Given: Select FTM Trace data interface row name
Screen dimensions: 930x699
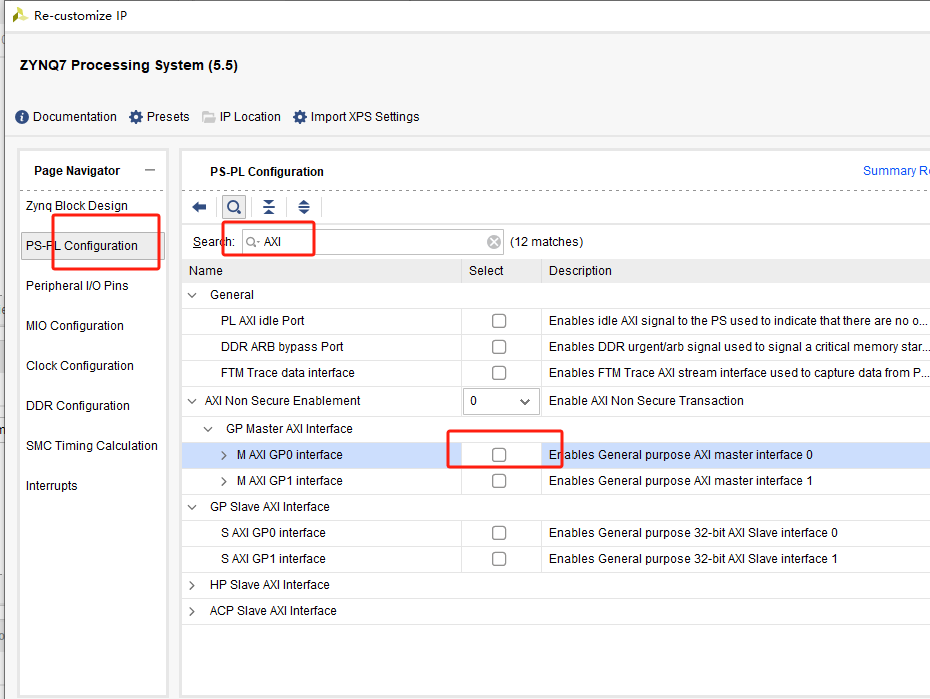Looking at the screenshot, I should [x=288, y=373].
